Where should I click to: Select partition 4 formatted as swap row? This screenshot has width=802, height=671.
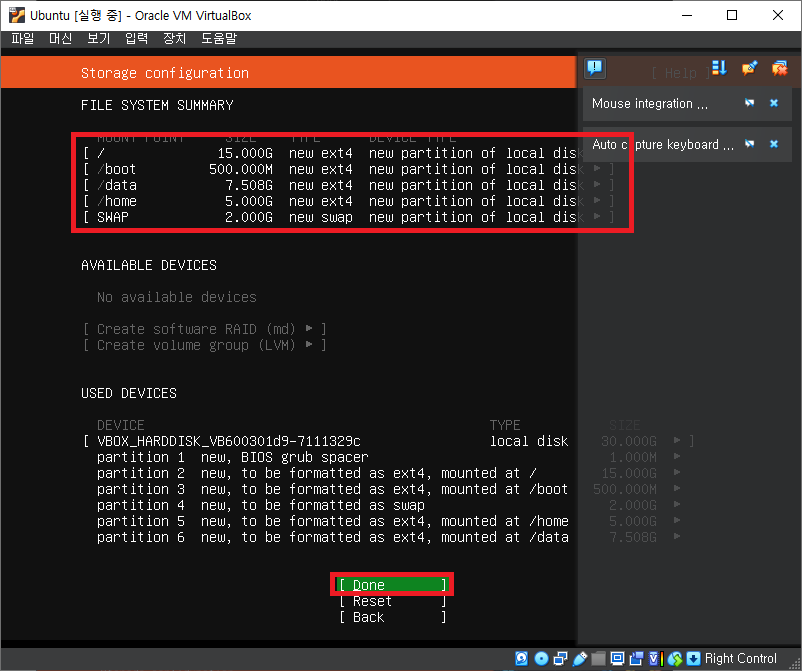tap(388, 505)
